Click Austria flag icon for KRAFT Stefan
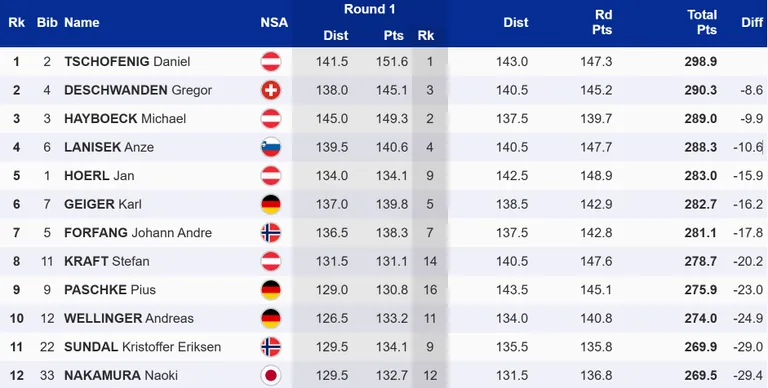Screen dimensions: 768x388 tap(270, 261)
